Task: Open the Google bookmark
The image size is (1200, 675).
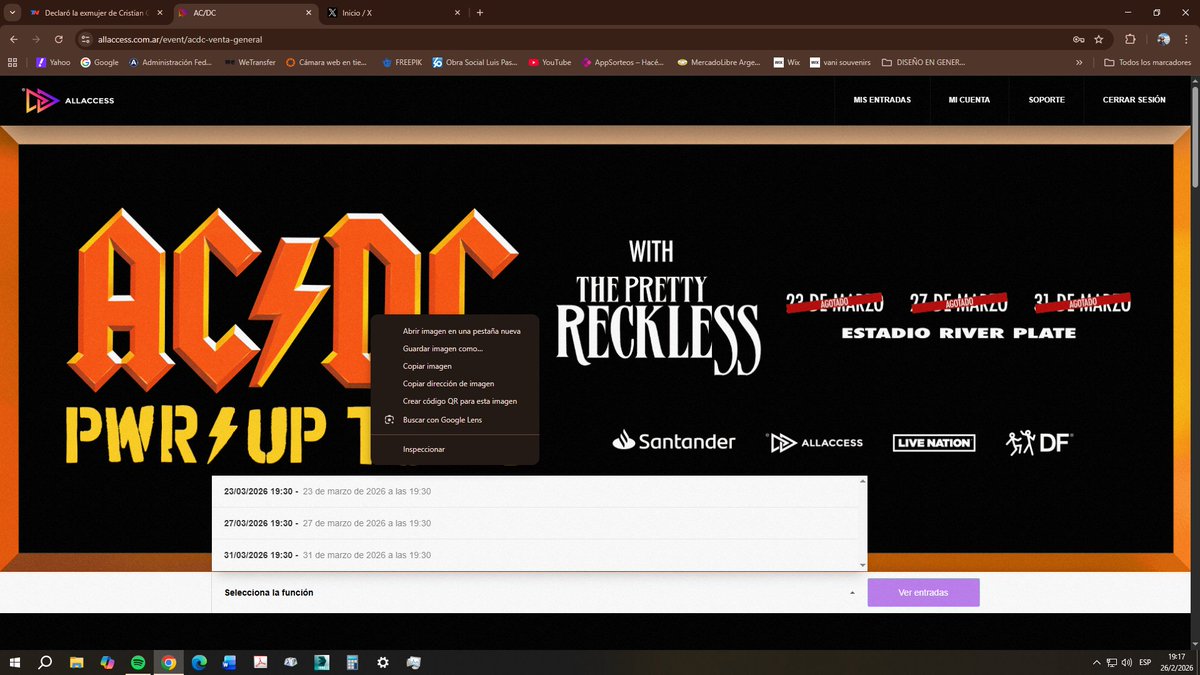Action: click(100, 62)
